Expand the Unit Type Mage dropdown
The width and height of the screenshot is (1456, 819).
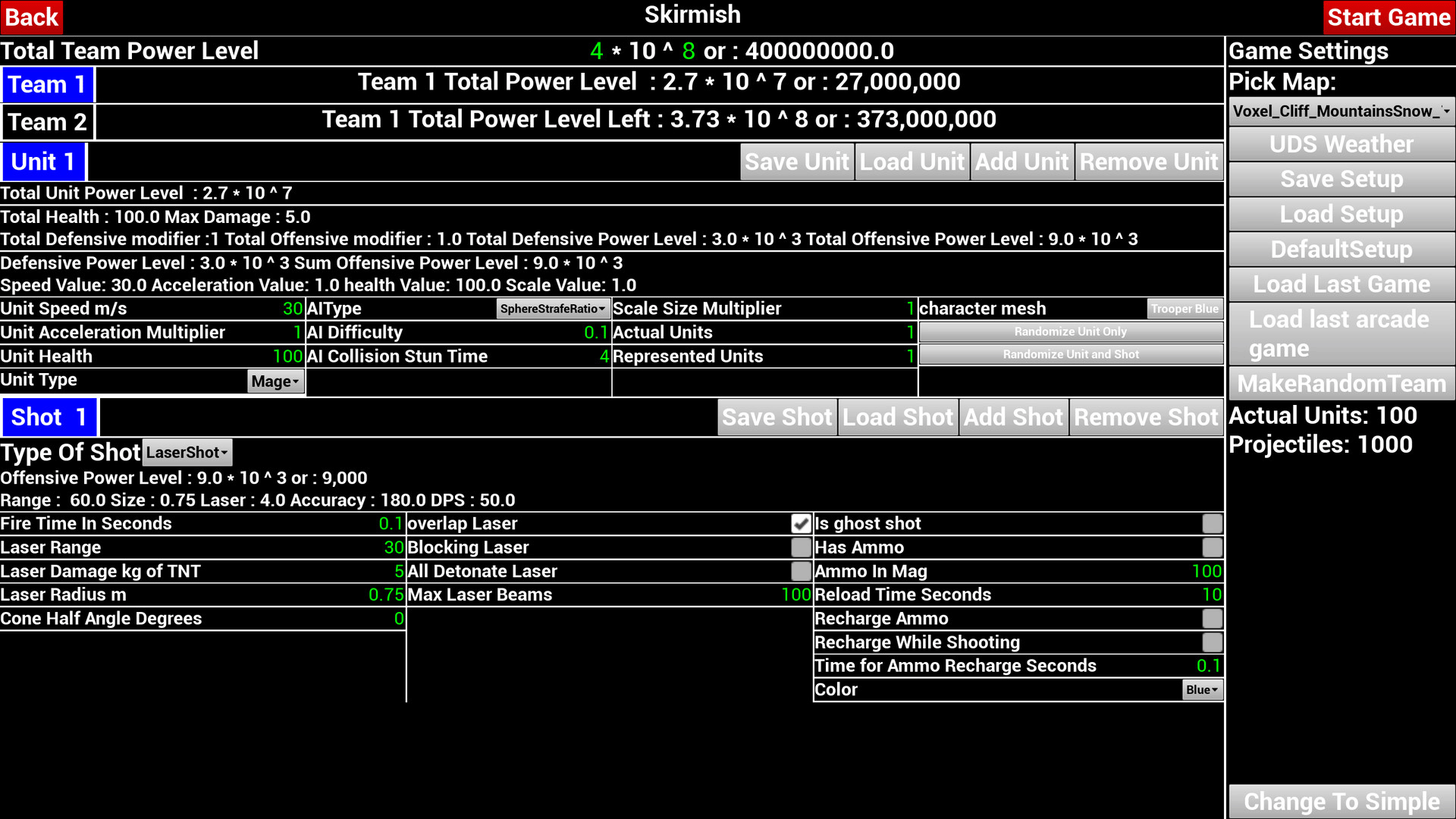(275, 381)
